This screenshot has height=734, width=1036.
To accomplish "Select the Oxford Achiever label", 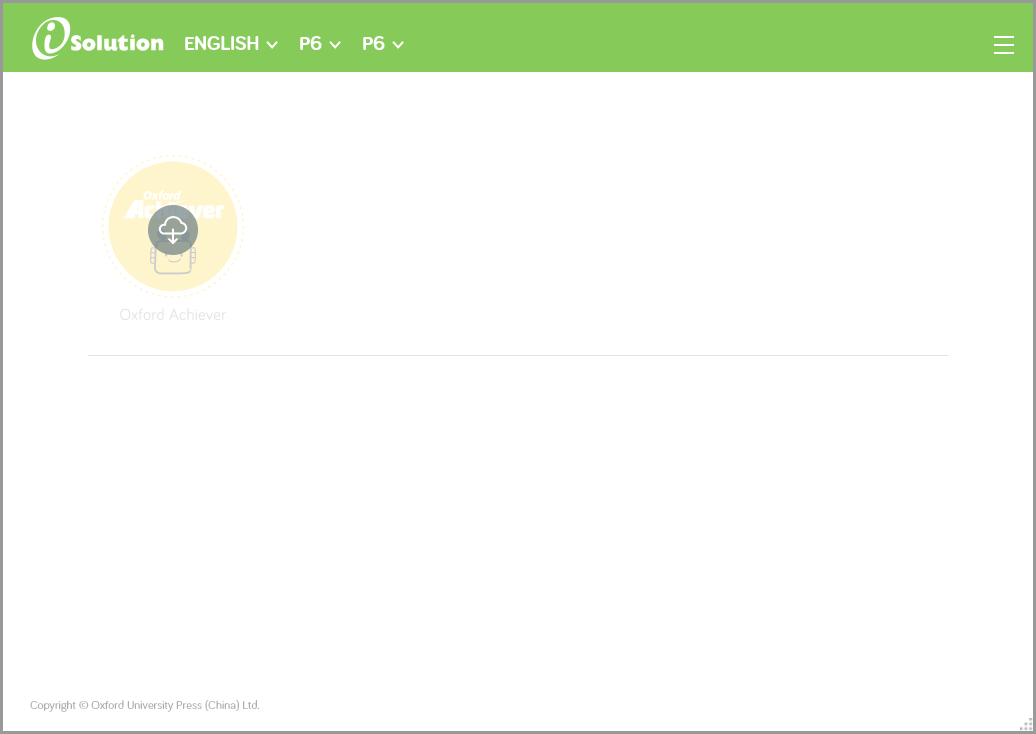I will coord(172,315).
